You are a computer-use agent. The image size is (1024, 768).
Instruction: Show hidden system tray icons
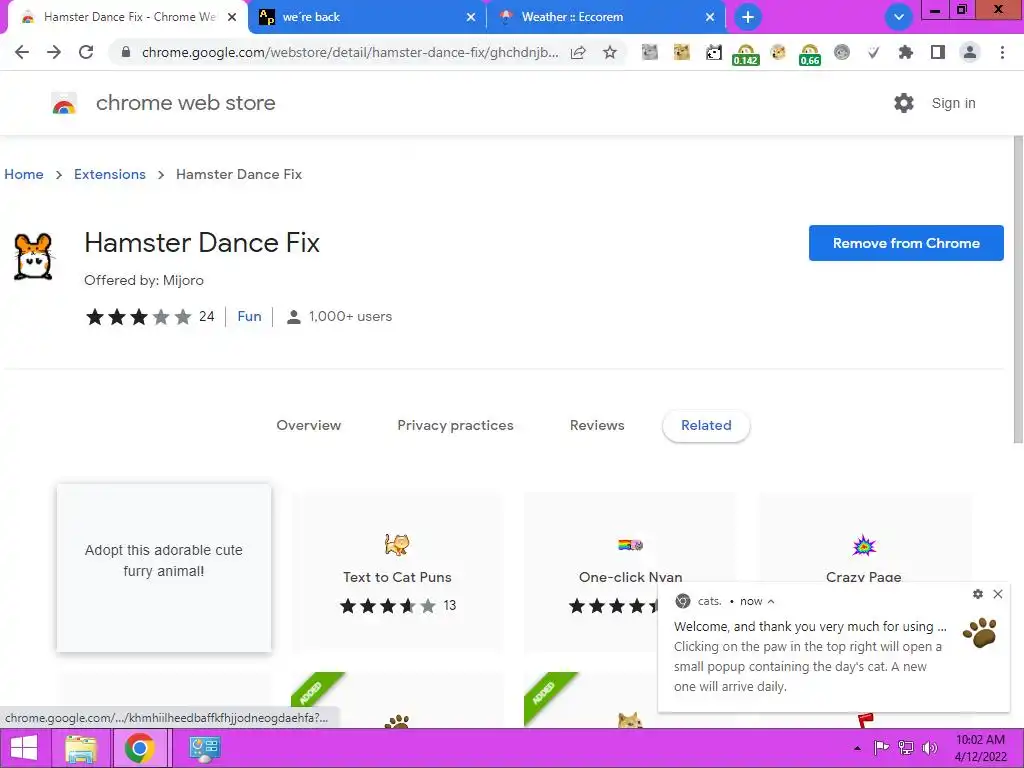[x=857, y=748]
